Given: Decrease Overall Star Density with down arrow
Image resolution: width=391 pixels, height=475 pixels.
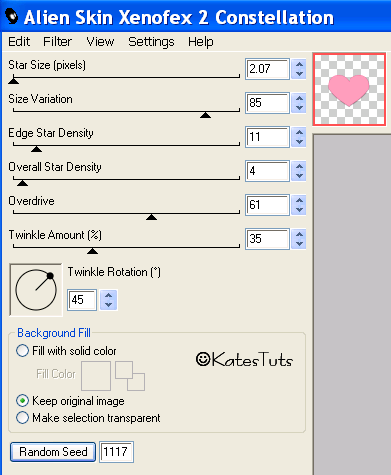Looking at the screenshot, I should 299,176.
